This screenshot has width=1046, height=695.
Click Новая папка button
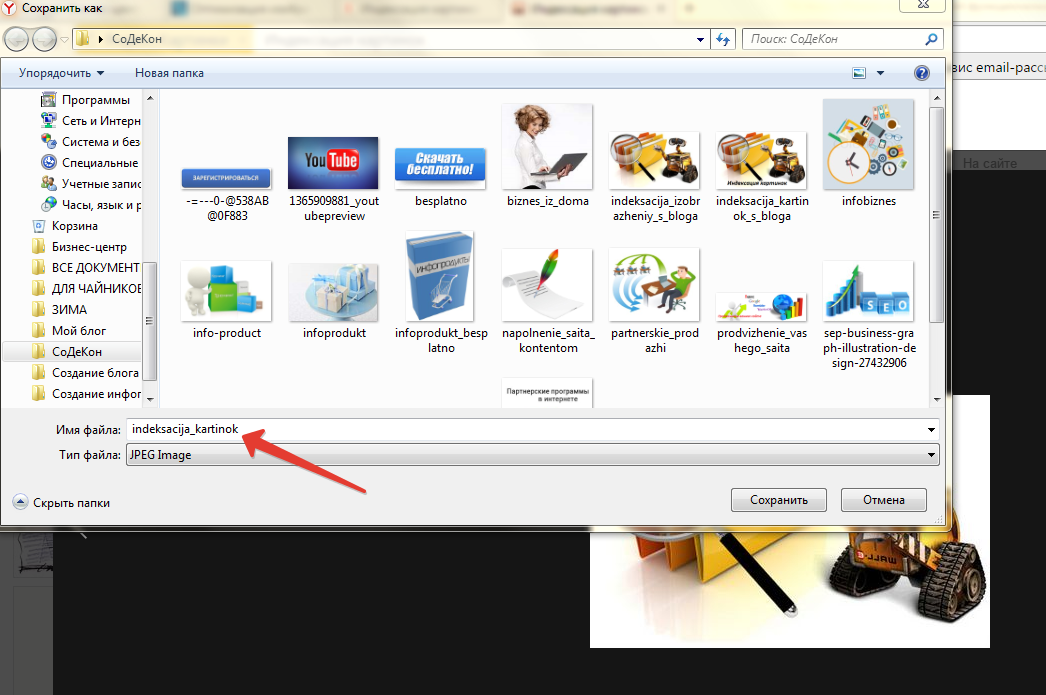point(169,73)
